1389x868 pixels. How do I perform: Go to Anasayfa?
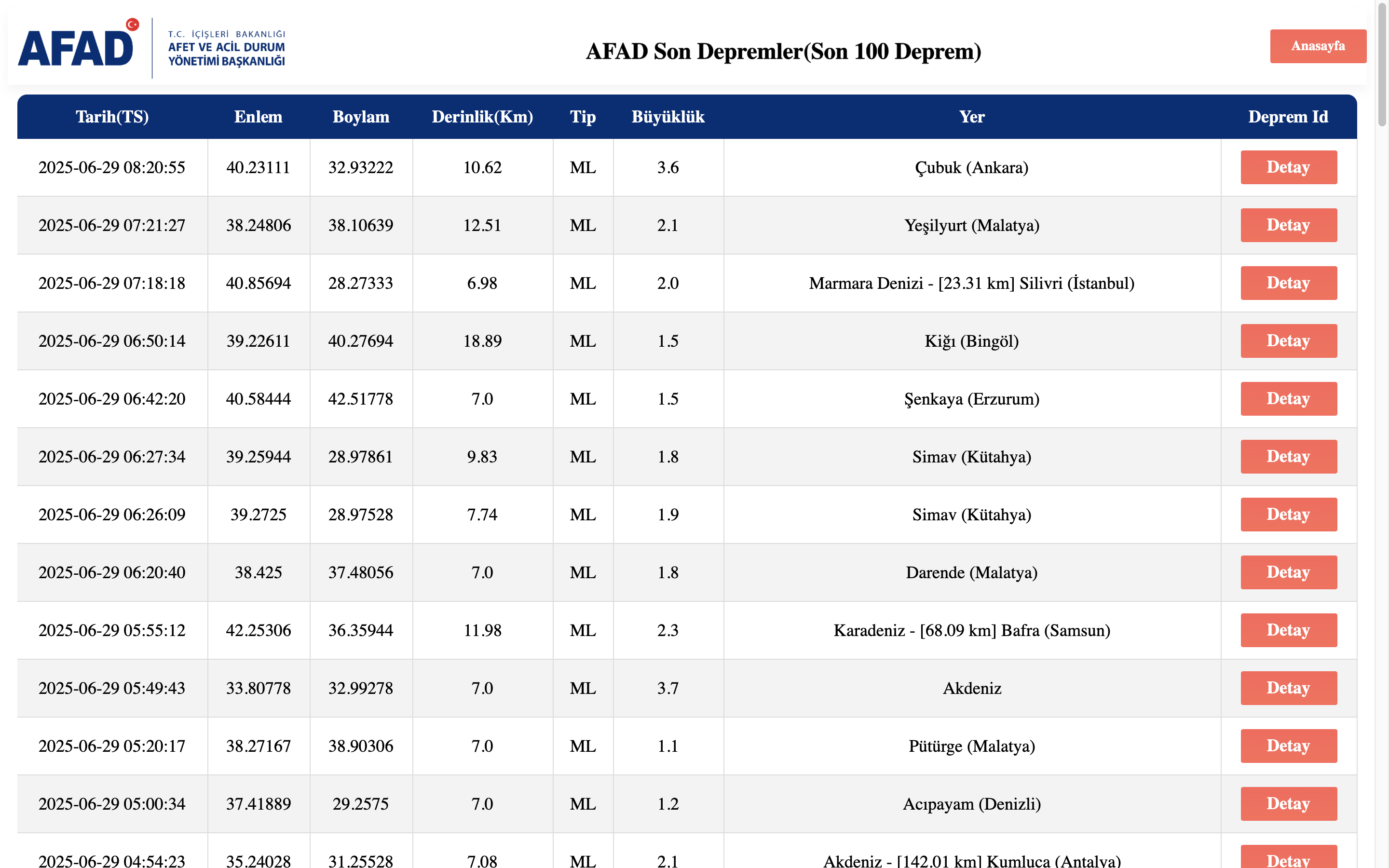pyautogui.click(x=1318, y=46)
